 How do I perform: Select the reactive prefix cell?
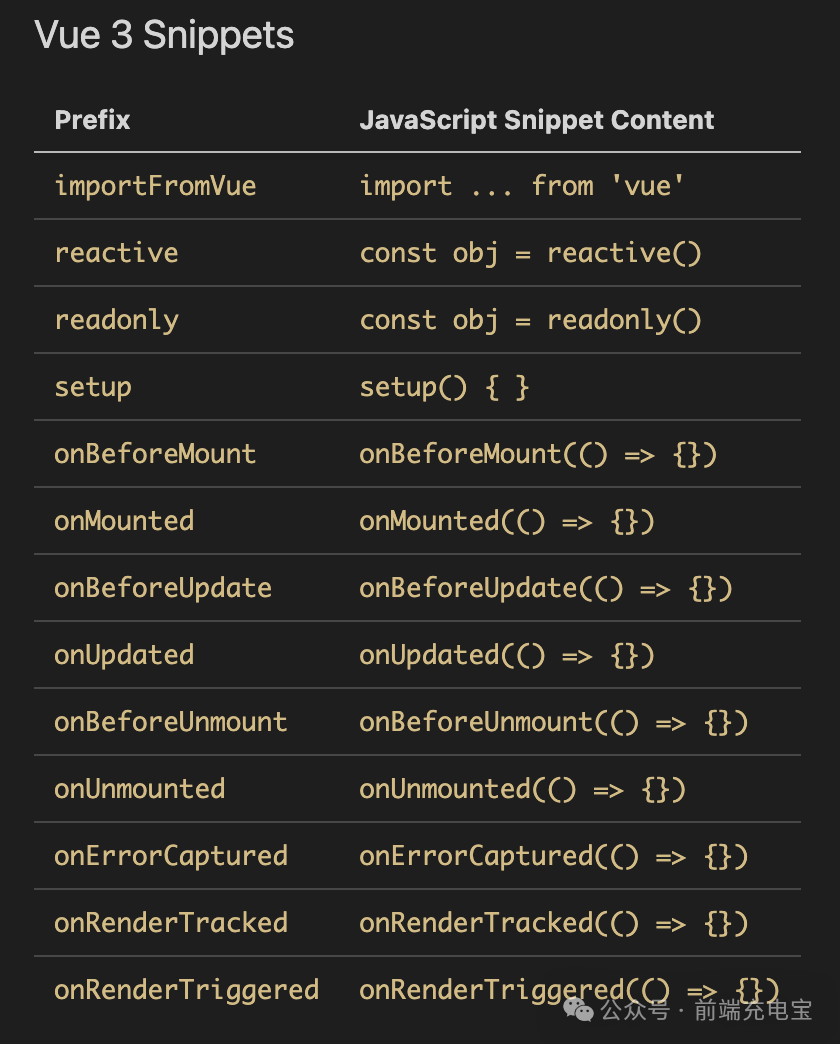(x=116, y=253)
